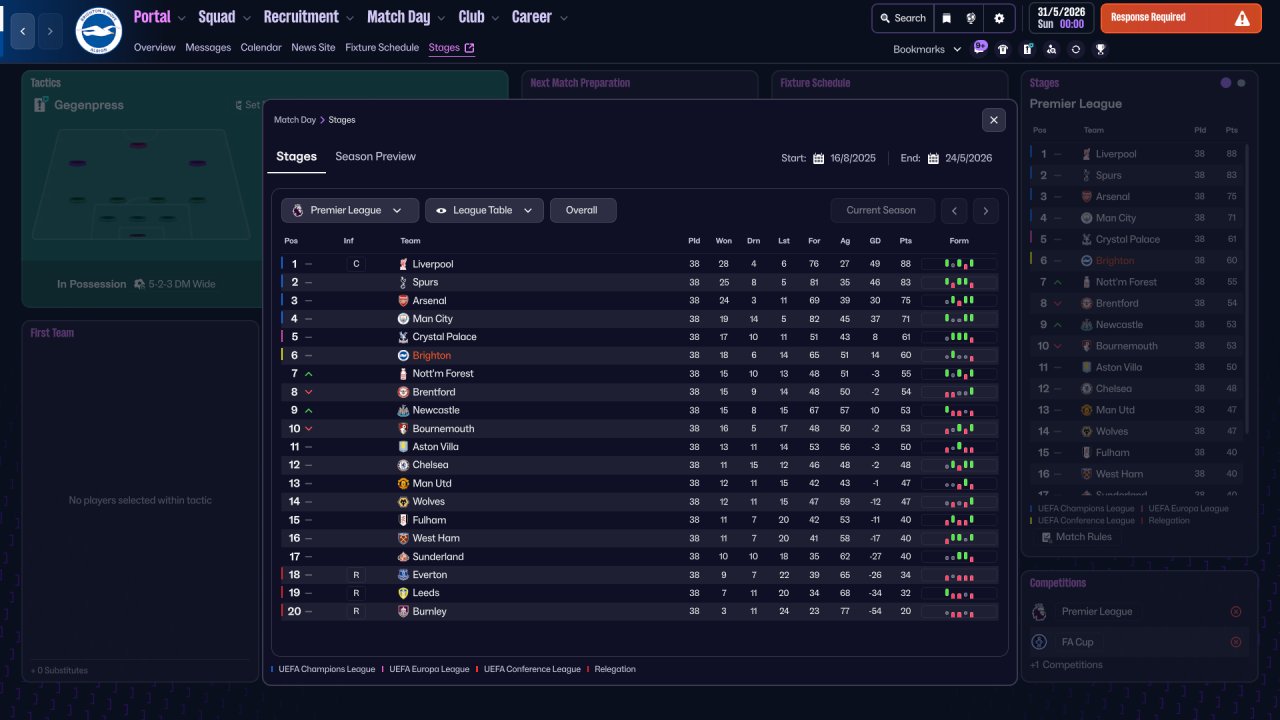Open settings with the gear icon
Viewport: 1280px width, 720px height.
point(999,18)
